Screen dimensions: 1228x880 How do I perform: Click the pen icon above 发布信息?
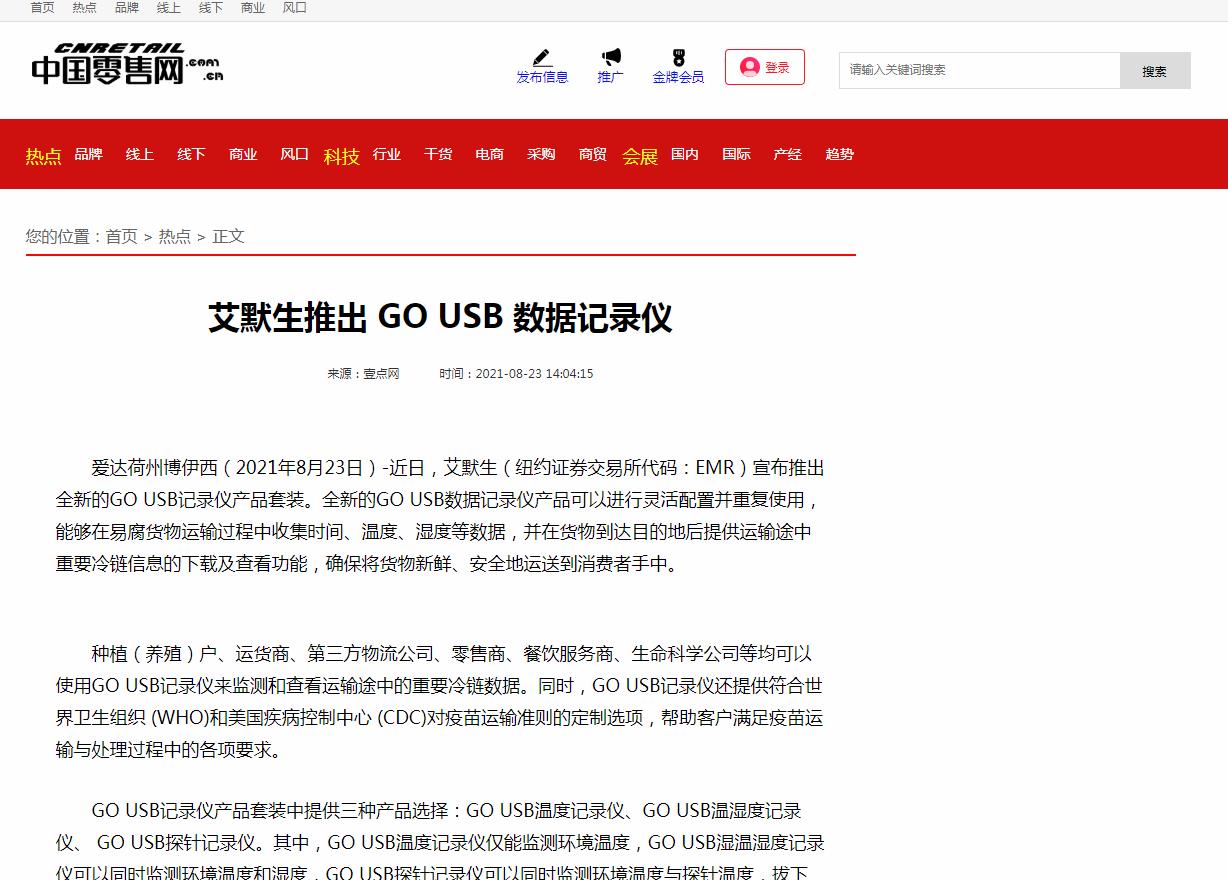pos(543,58)
